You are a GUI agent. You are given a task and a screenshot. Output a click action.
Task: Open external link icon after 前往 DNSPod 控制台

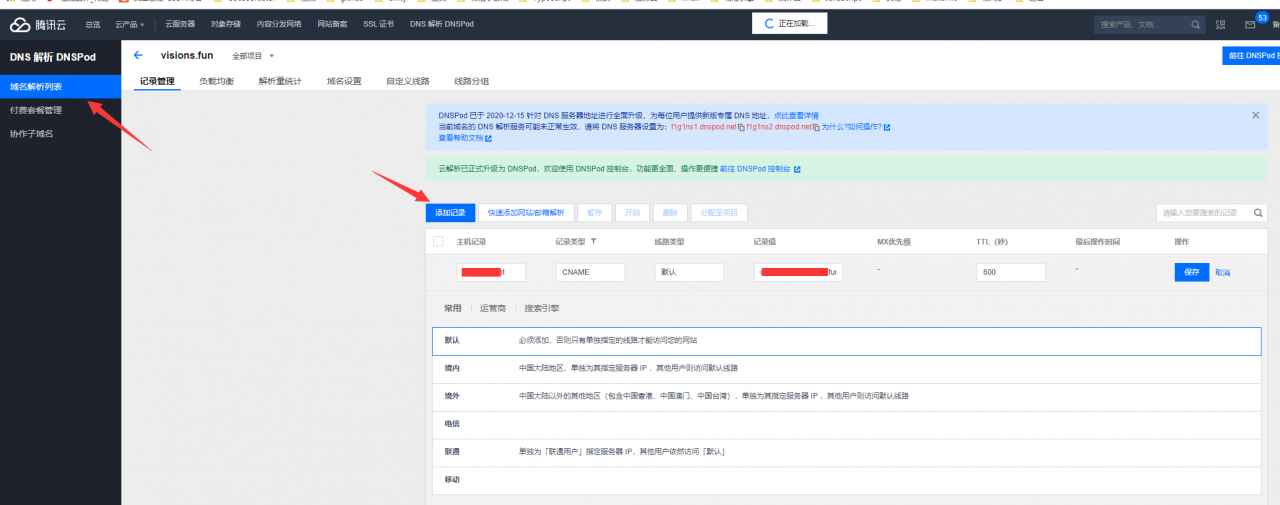pyautogui.click(x=796, y=169)
